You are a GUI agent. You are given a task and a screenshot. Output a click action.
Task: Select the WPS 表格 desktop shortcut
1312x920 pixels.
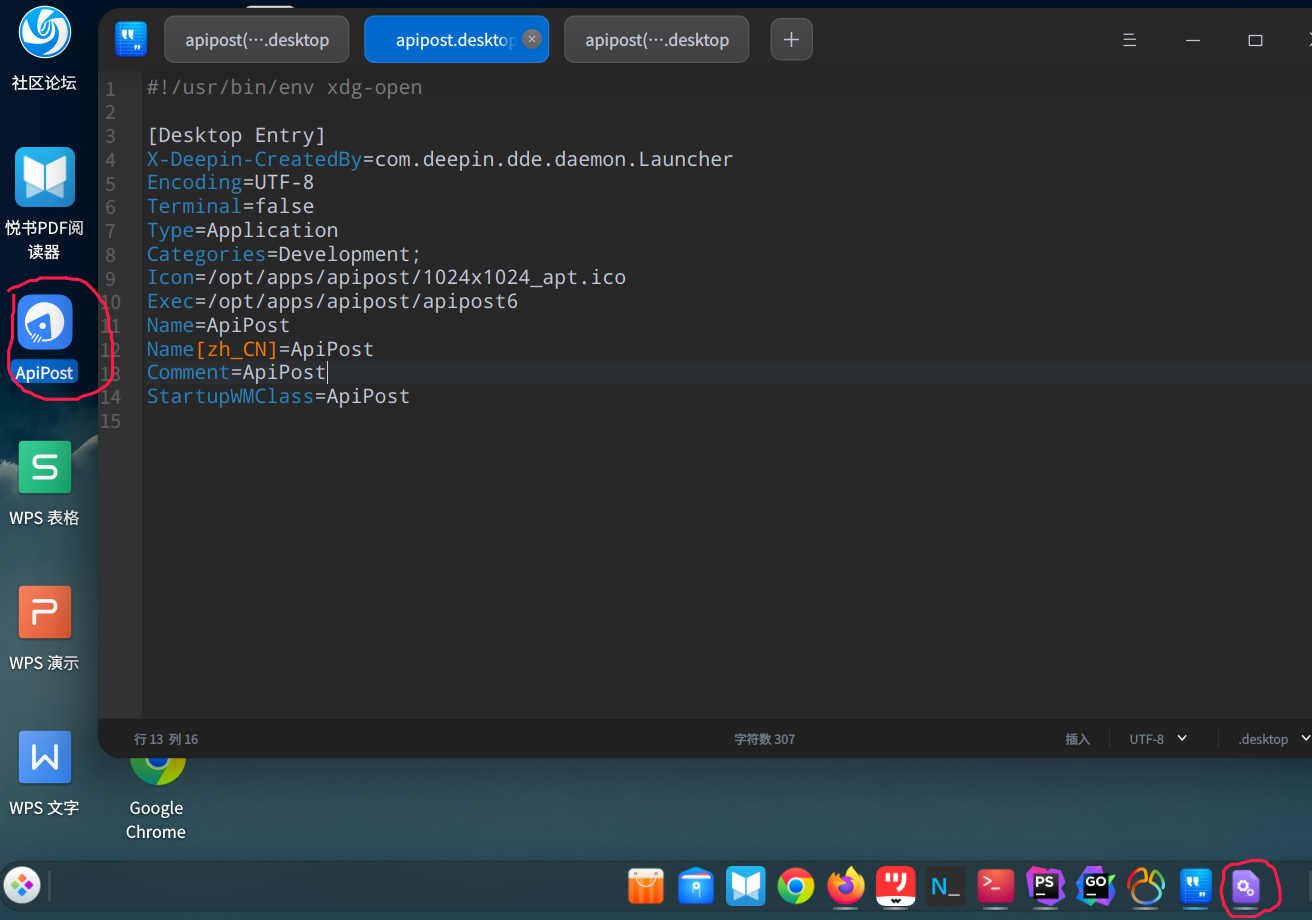[45, 467]
